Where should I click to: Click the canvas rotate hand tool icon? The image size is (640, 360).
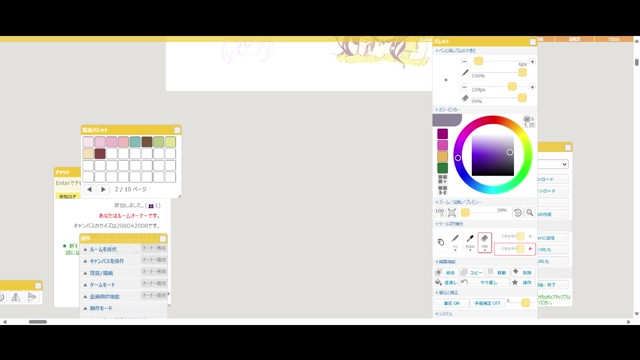pos(441,242)
